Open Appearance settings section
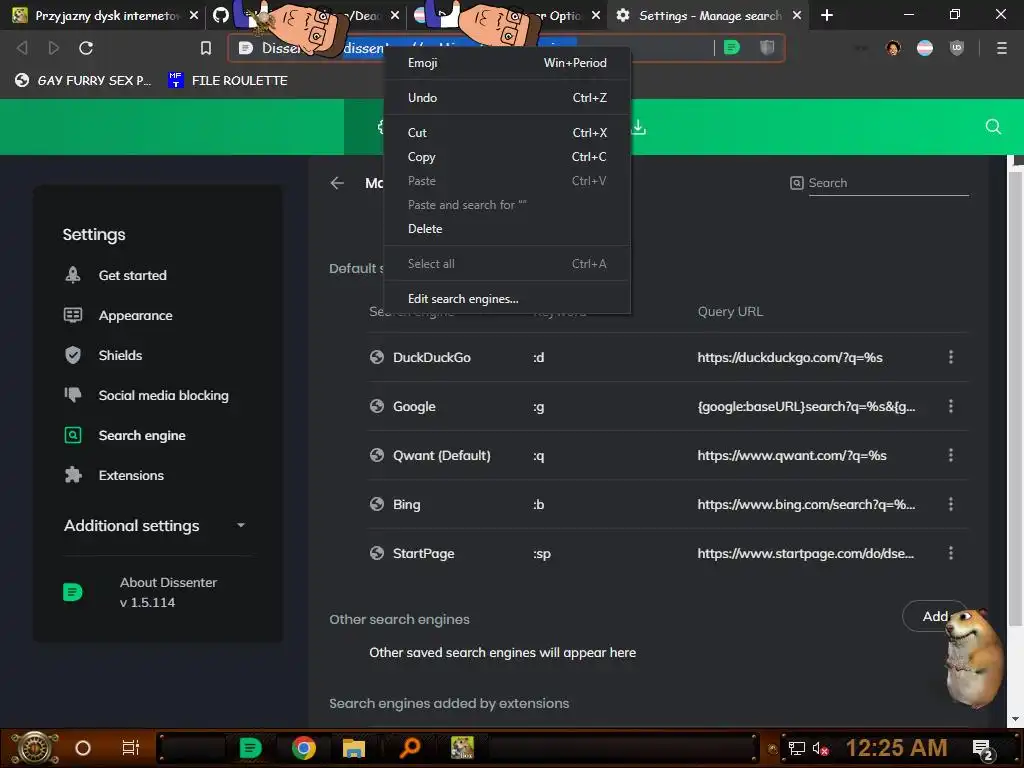The height and width of the screenshot is (768, 1024). [x=135, y=315]
